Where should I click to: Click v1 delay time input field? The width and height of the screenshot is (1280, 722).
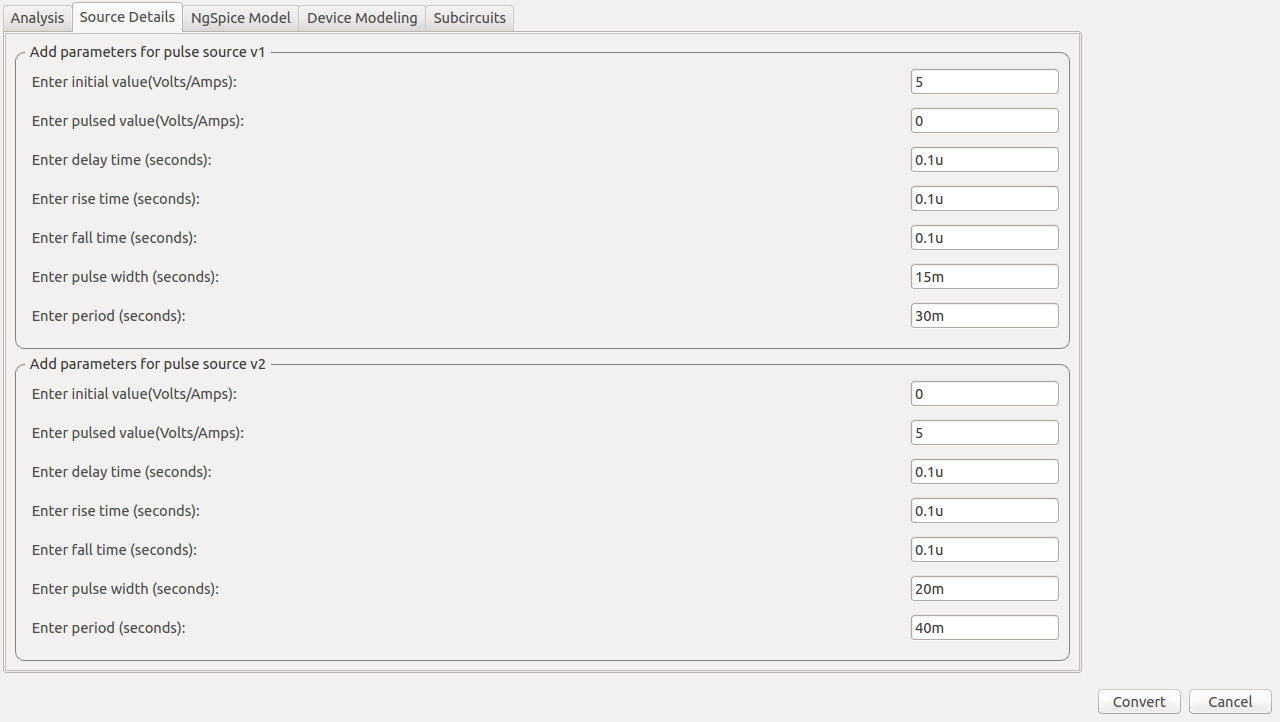point(984,160)
